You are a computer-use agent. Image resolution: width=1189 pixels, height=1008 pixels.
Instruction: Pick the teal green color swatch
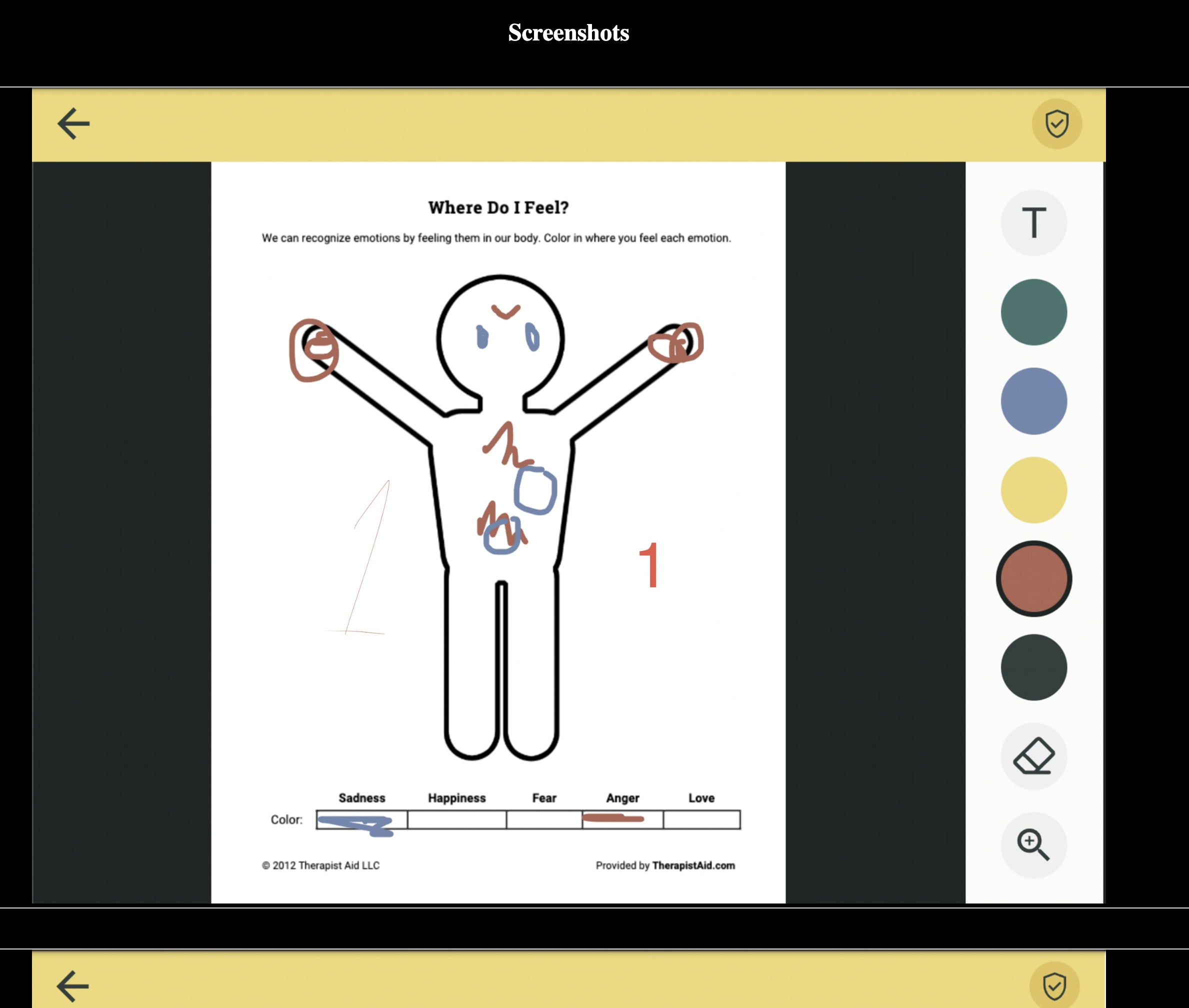[1033, 312]
